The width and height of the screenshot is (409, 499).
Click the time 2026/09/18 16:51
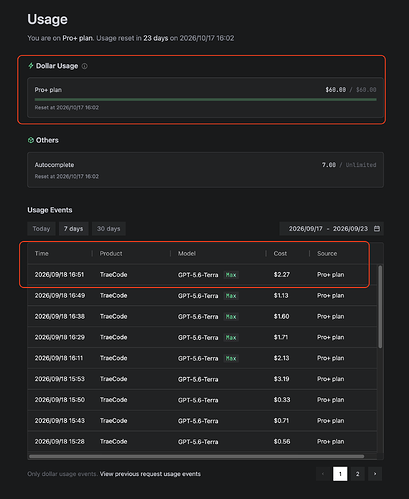tap(59, 275)
